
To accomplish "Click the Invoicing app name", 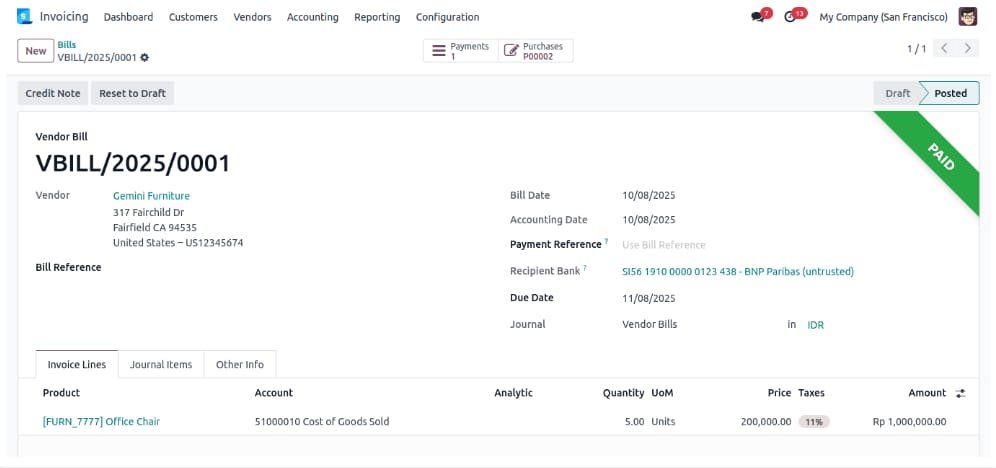I will (64, 17).
